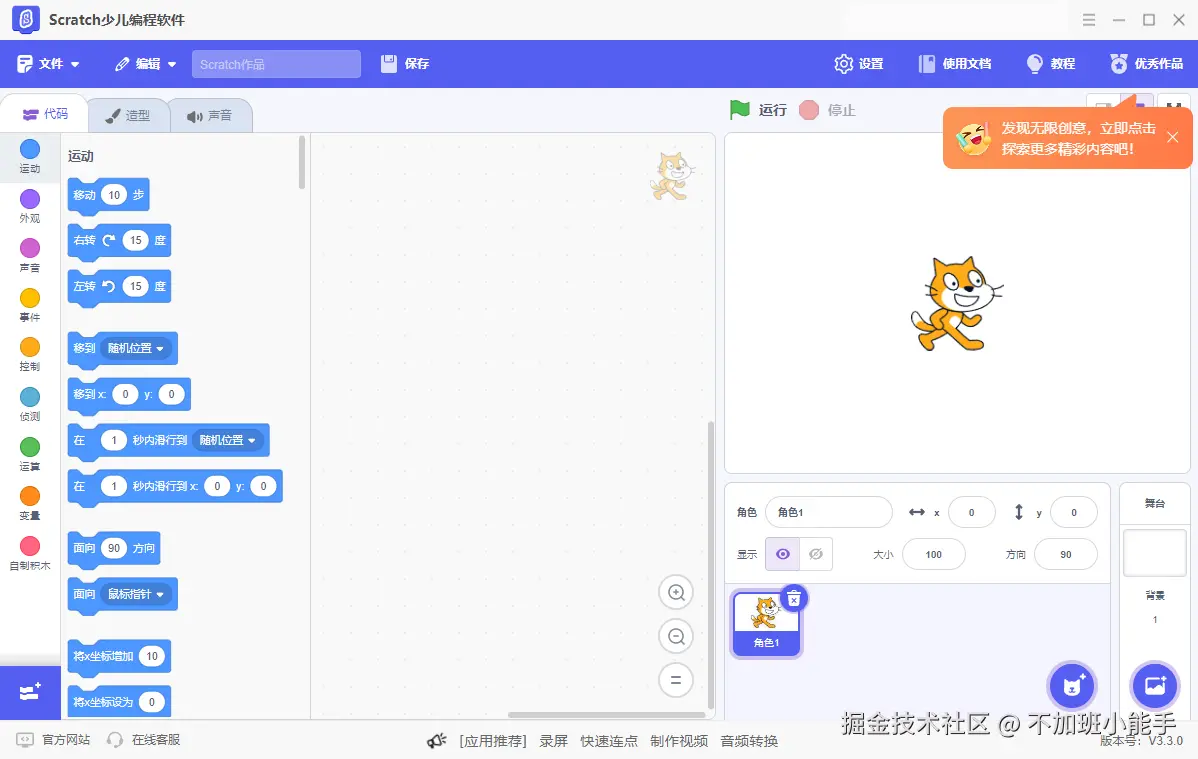Click the workspace vertical scrollbar
Image resolution: width=1198 pixels, height=759 pixels.
coord(711,566)
